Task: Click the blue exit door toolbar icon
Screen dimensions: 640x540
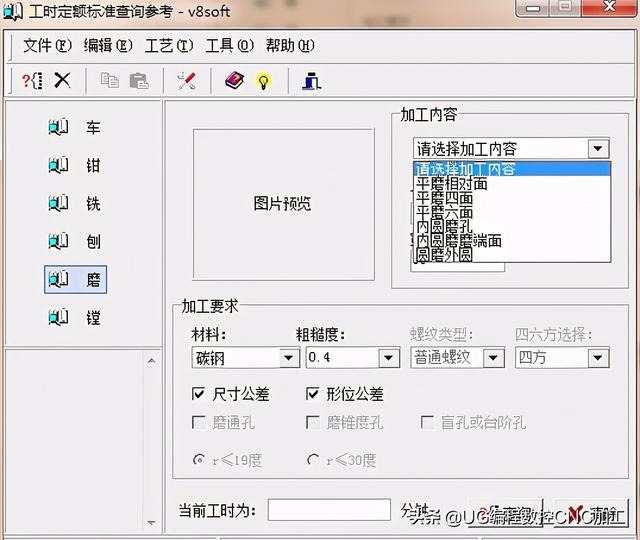Action: pyautogui.click(x=311, y=80)
